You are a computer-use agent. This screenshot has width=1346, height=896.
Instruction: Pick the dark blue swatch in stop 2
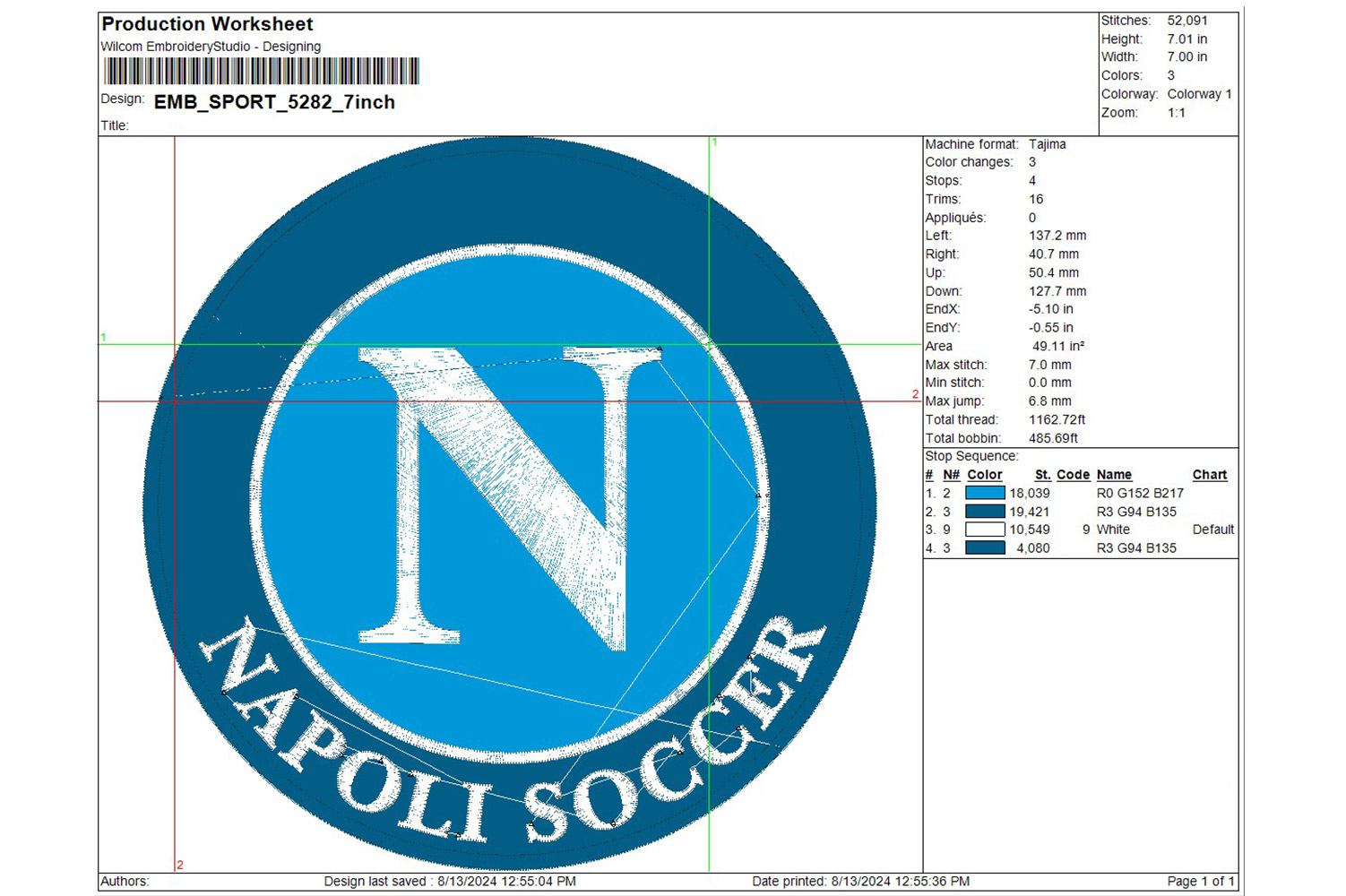[984, 512]
